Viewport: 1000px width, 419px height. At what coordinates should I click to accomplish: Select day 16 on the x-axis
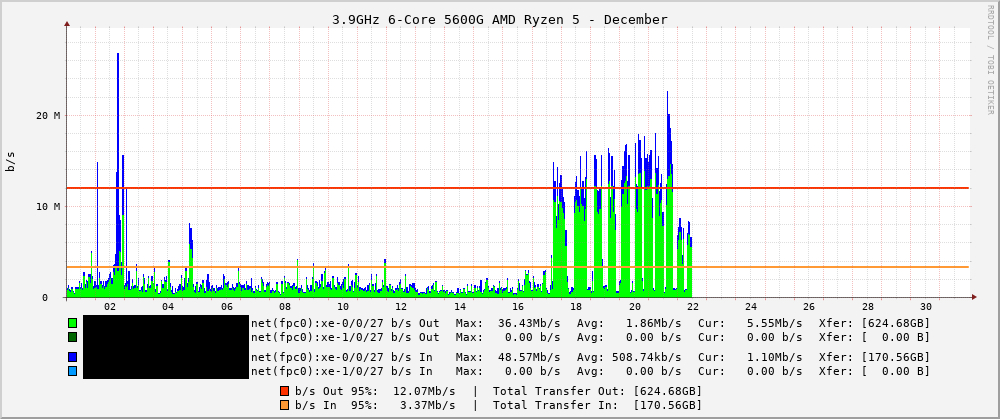tap(518, 307)
